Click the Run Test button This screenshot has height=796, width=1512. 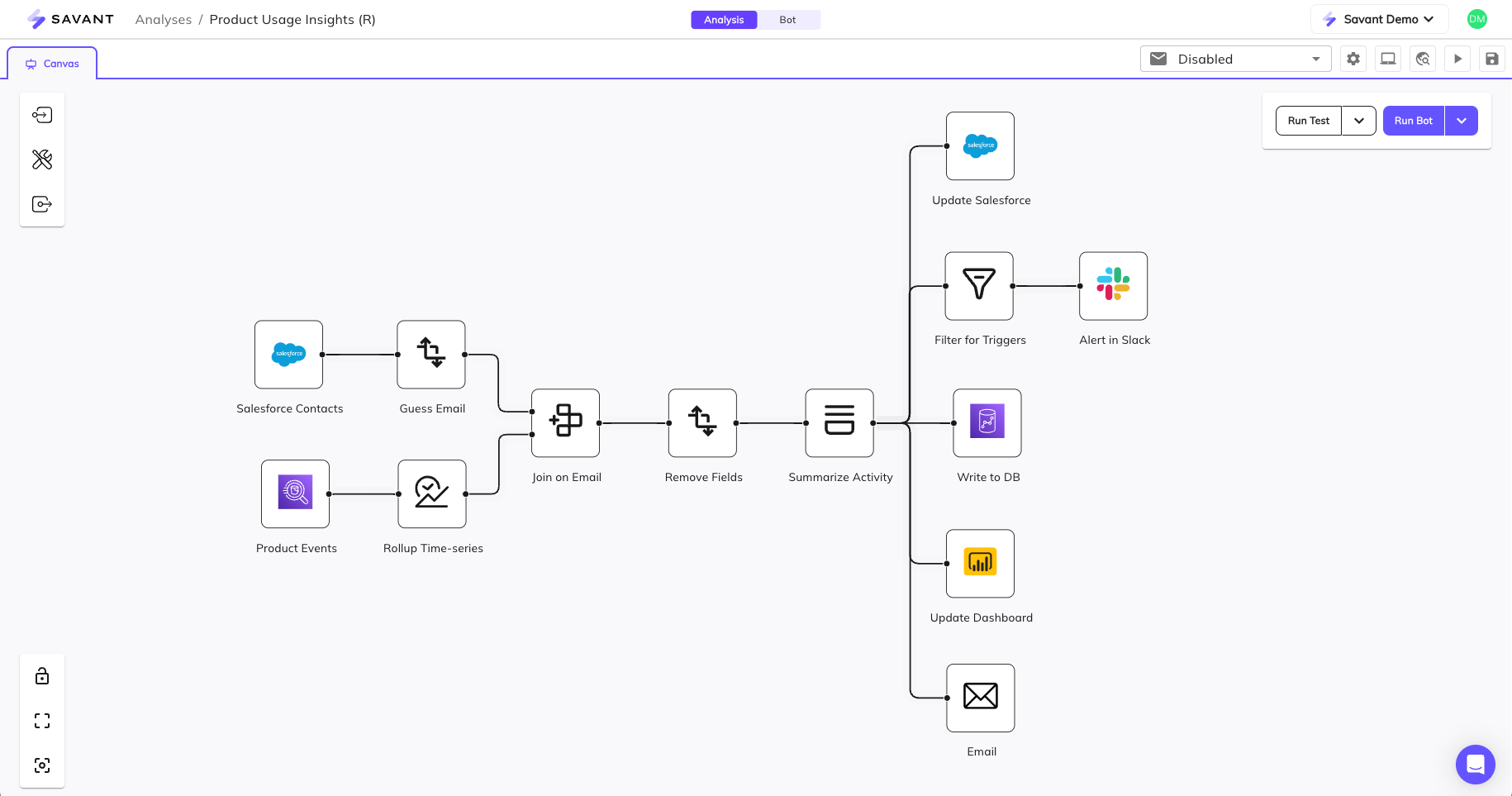[1308, 121]
